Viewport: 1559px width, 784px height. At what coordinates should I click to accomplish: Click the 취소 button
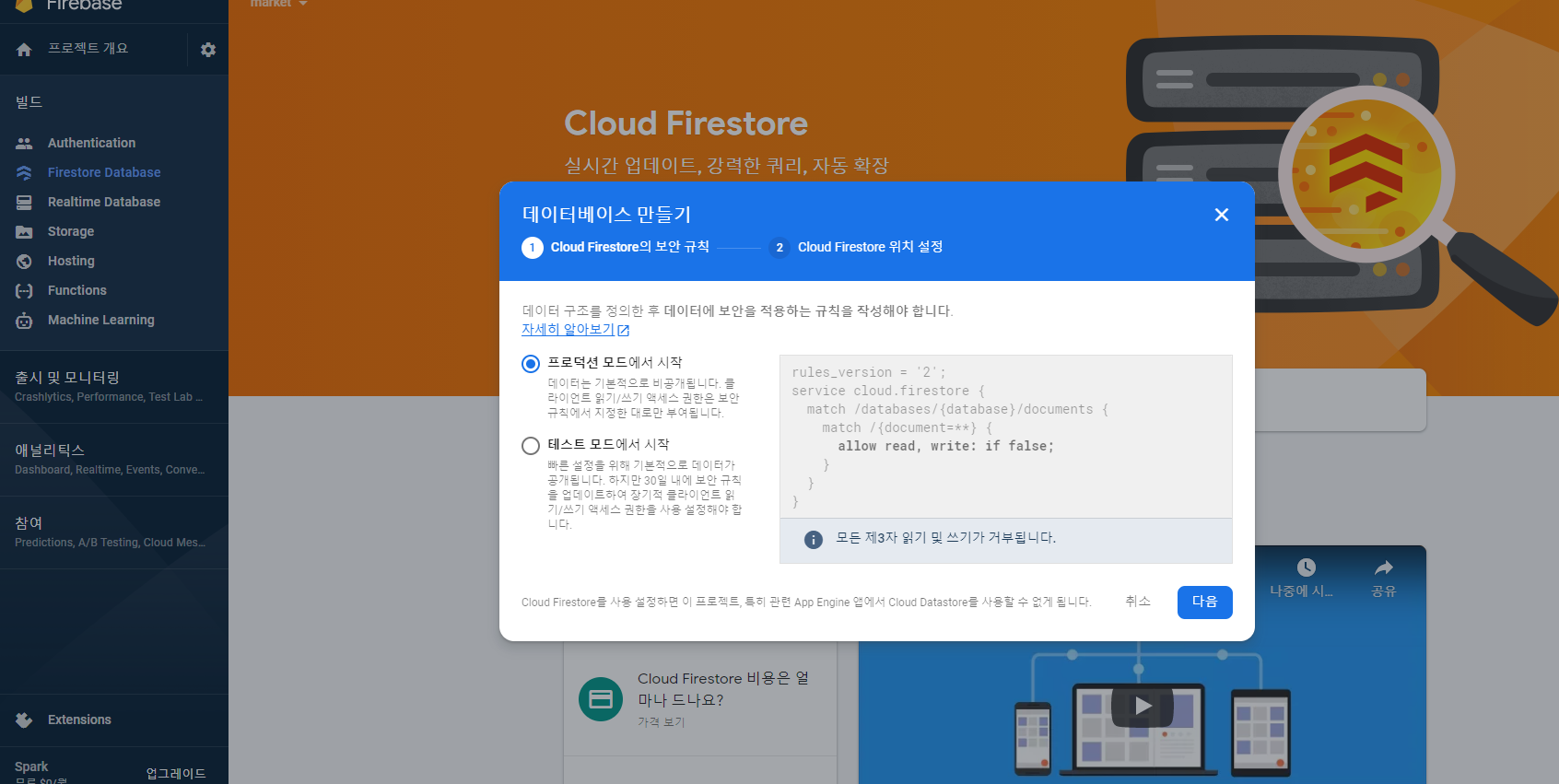(x=1138, y=602)
